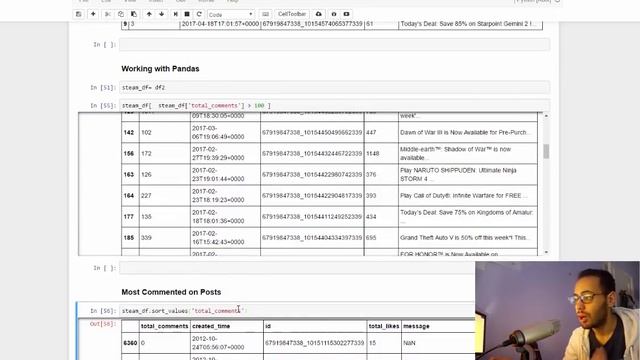Screen dimensions: 640x360
Task: Click the output scrollbar down arrow
Action: tap(546, 252)
